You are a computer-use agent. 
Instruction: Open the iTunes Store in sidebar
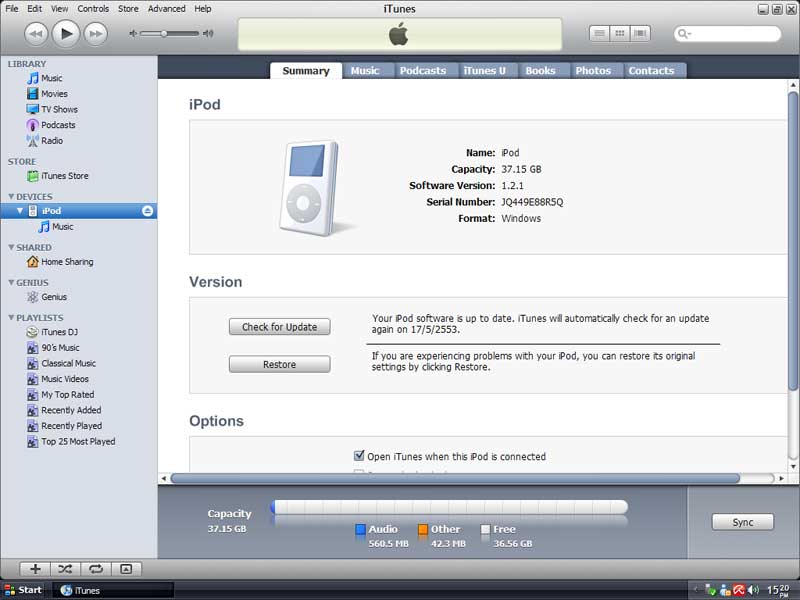click(64, 176)
